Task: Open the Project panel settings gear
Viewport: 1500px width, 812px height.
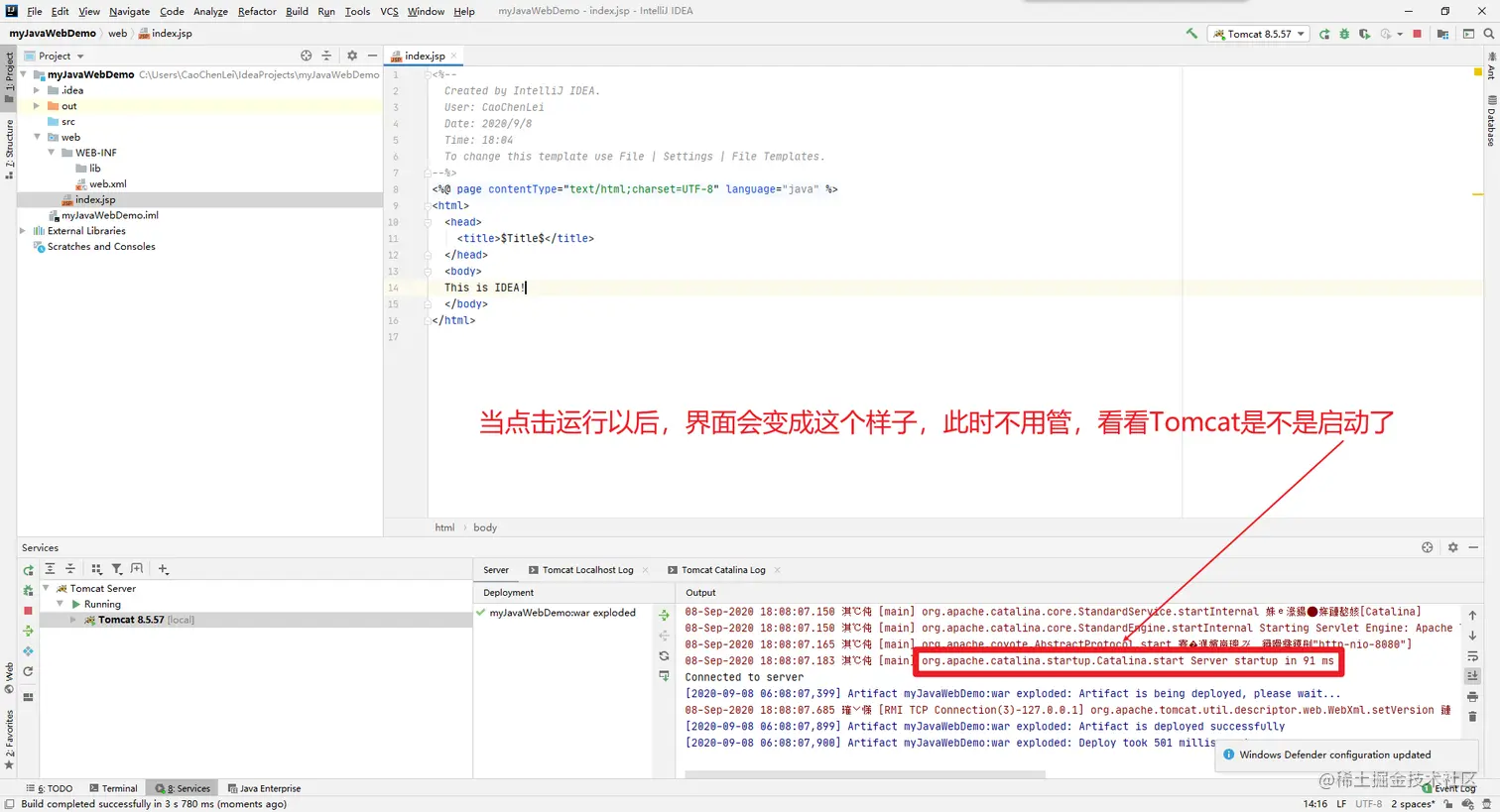Action: tap(352, 56)
